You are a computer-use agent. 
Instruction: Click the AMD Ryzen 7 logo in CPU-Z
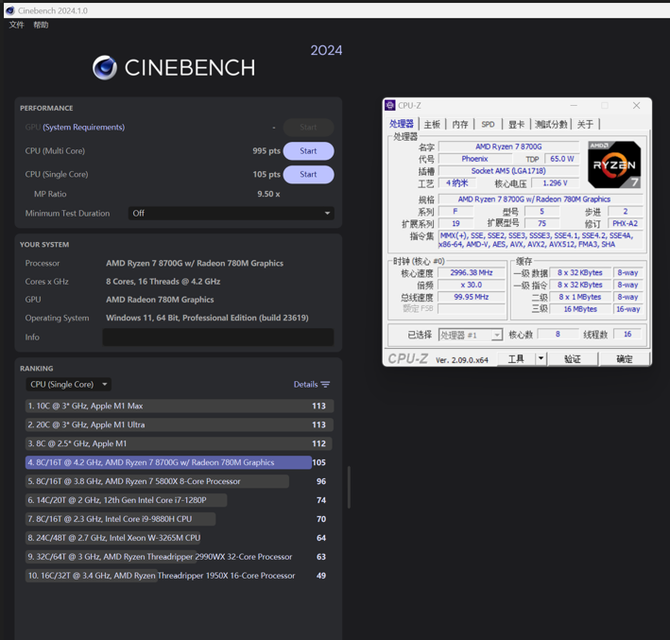tap(614, 164)
